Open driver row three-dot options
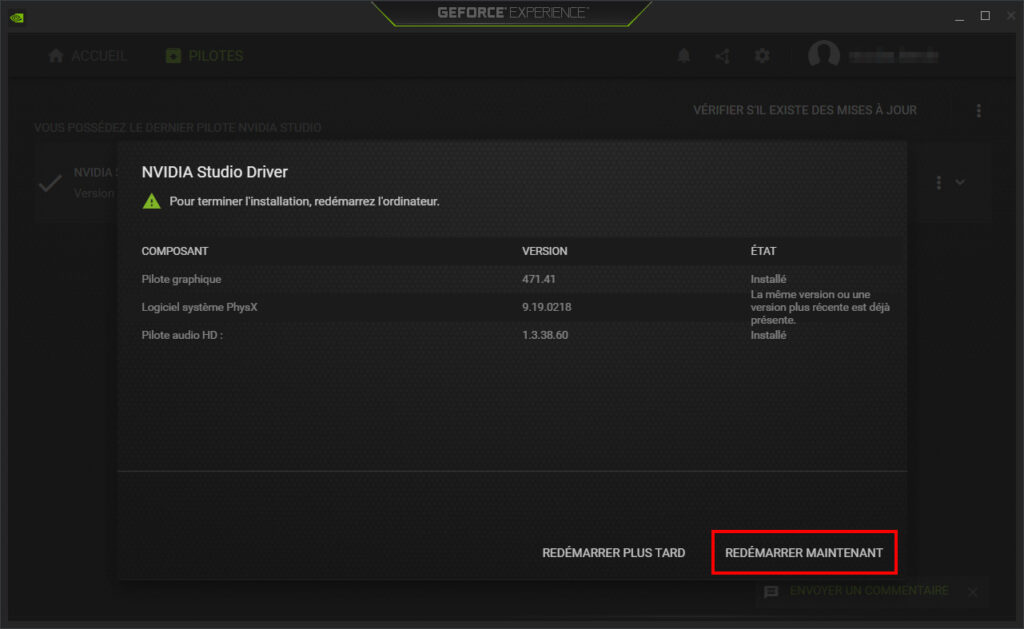The height and width of the screenshot is (629, 1024). tap(938, 182)
